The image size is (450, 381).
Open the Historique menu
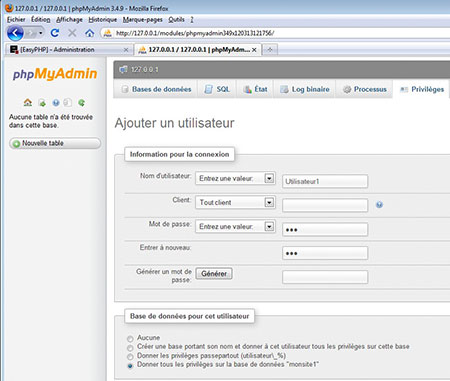point(103,20)
